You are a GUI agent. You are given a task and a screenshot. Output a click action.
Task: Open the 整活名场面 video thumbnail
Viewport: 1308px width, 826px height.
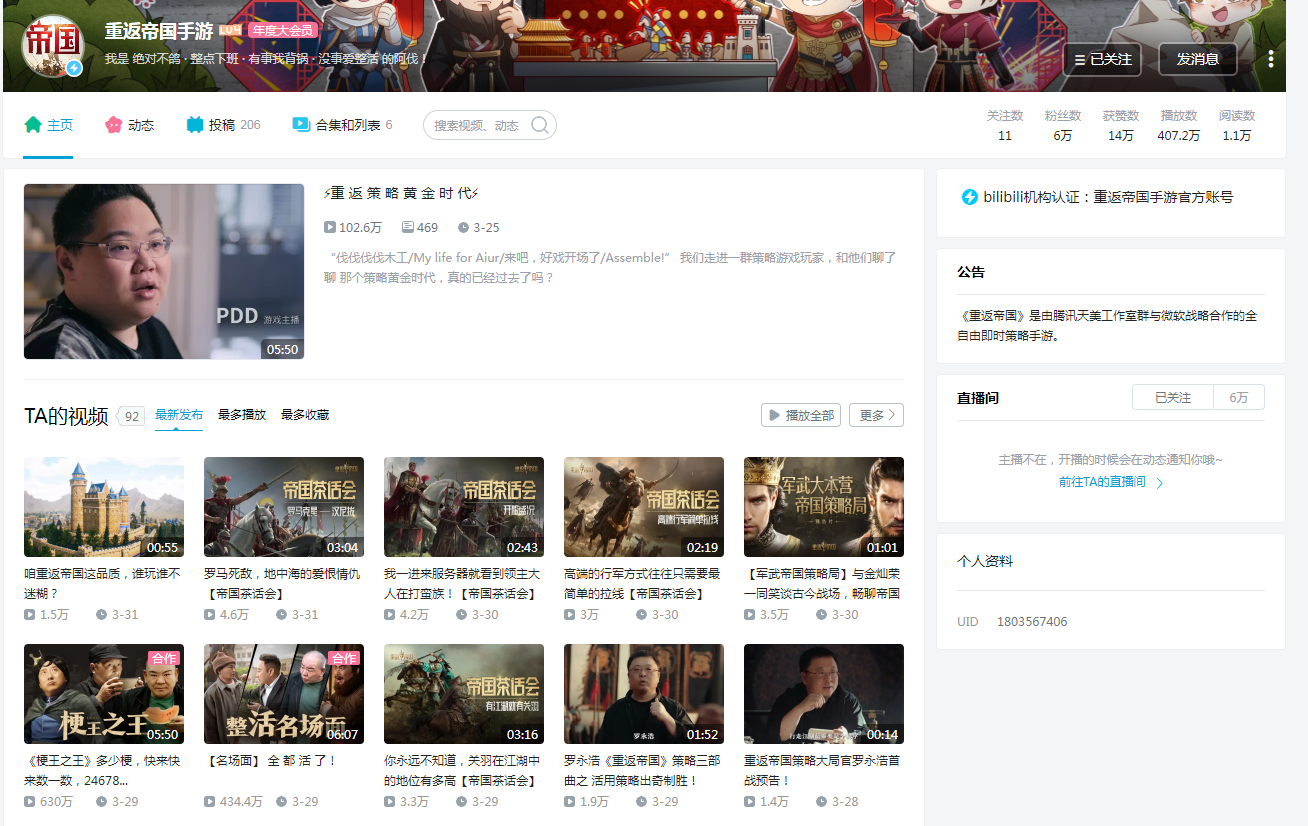click(x=284, y=694)
